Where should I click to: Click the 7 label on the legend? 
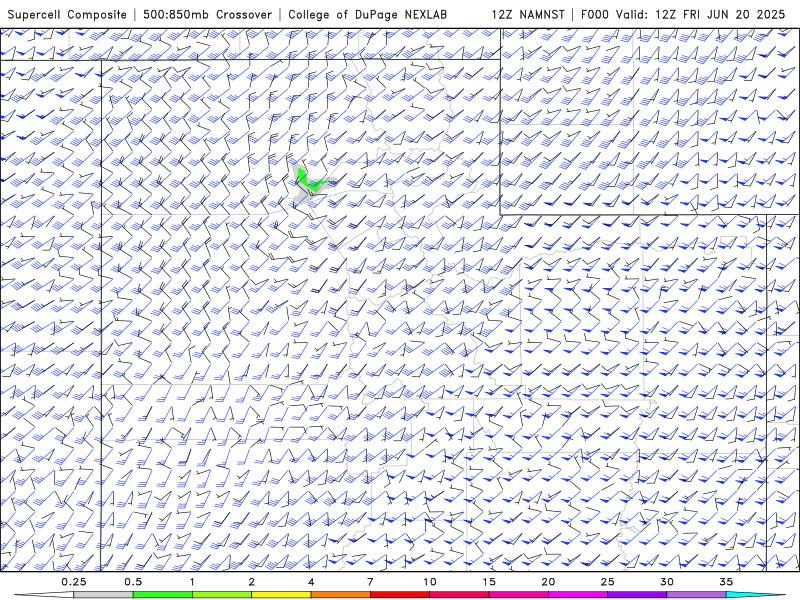(x=370, y=582)
